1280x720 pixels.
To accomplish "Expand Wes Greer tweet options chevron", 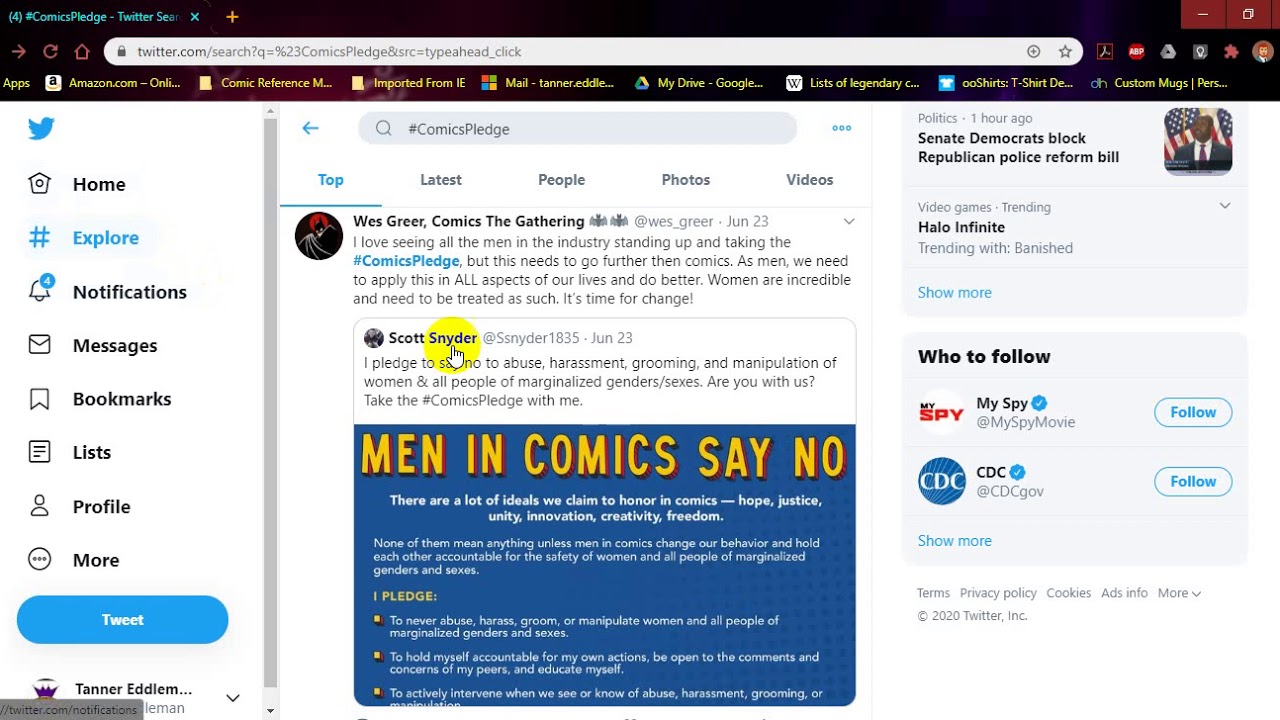I will 849,221.
